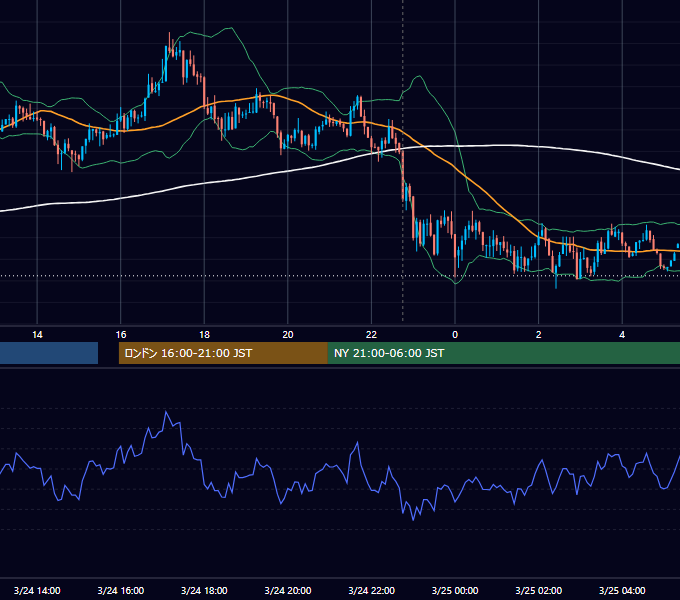Select the 4 hour label on chart axis
This screenshot has width=680, height=600.
click(622, 335)
